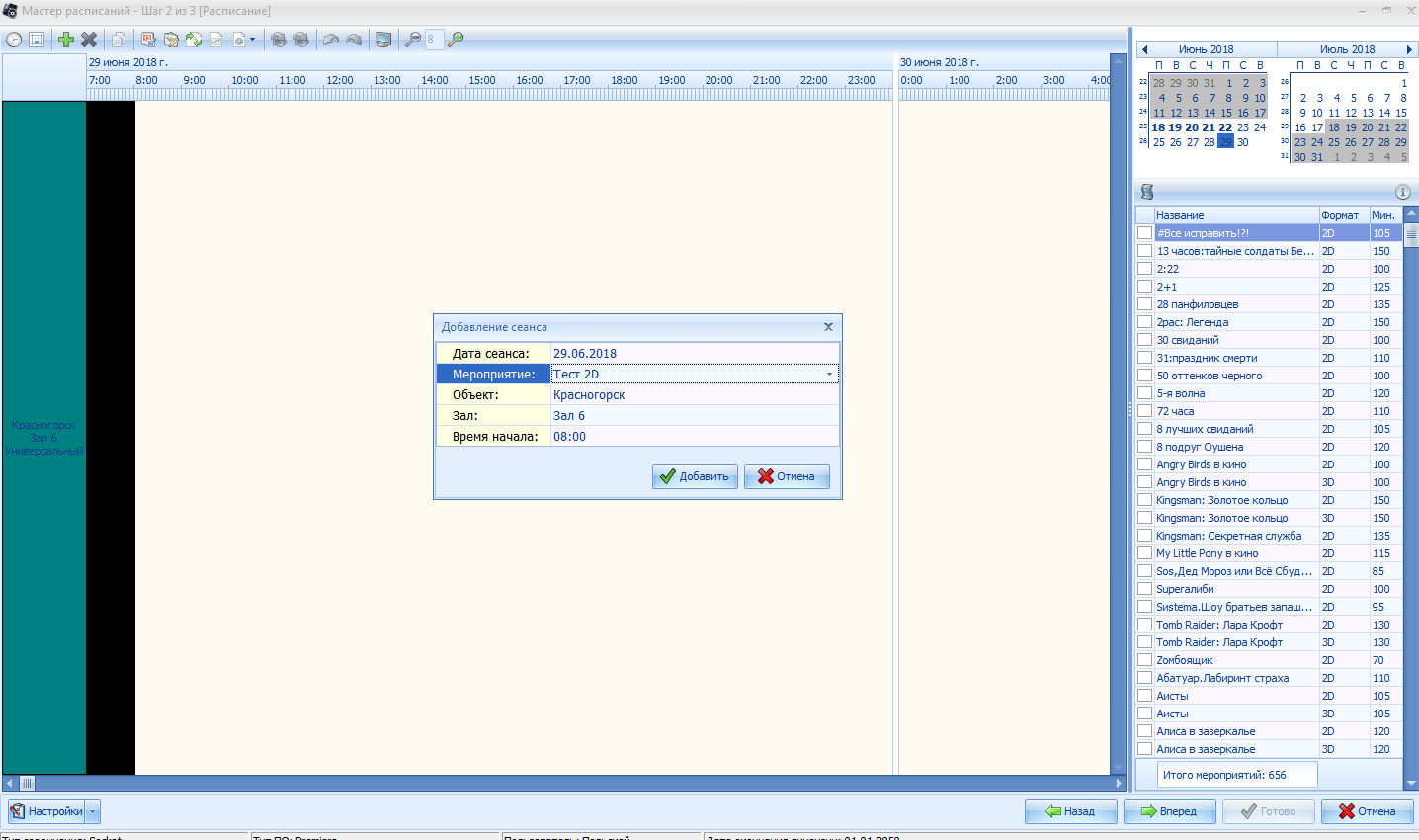This screenshot has width=1419, height=840.
Task: Check the #Все исправить!?! checkbox
Action: tap(1144, 233)
